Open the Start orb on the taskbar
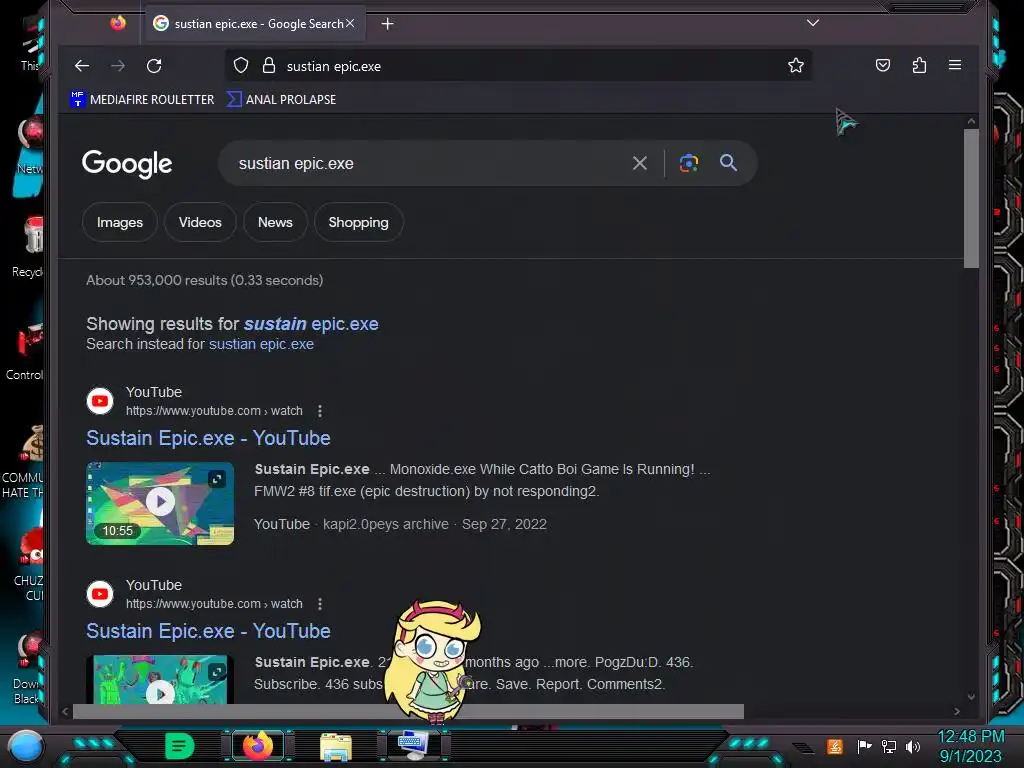The width and height of the screenshot is (1024, 768). 25,746
